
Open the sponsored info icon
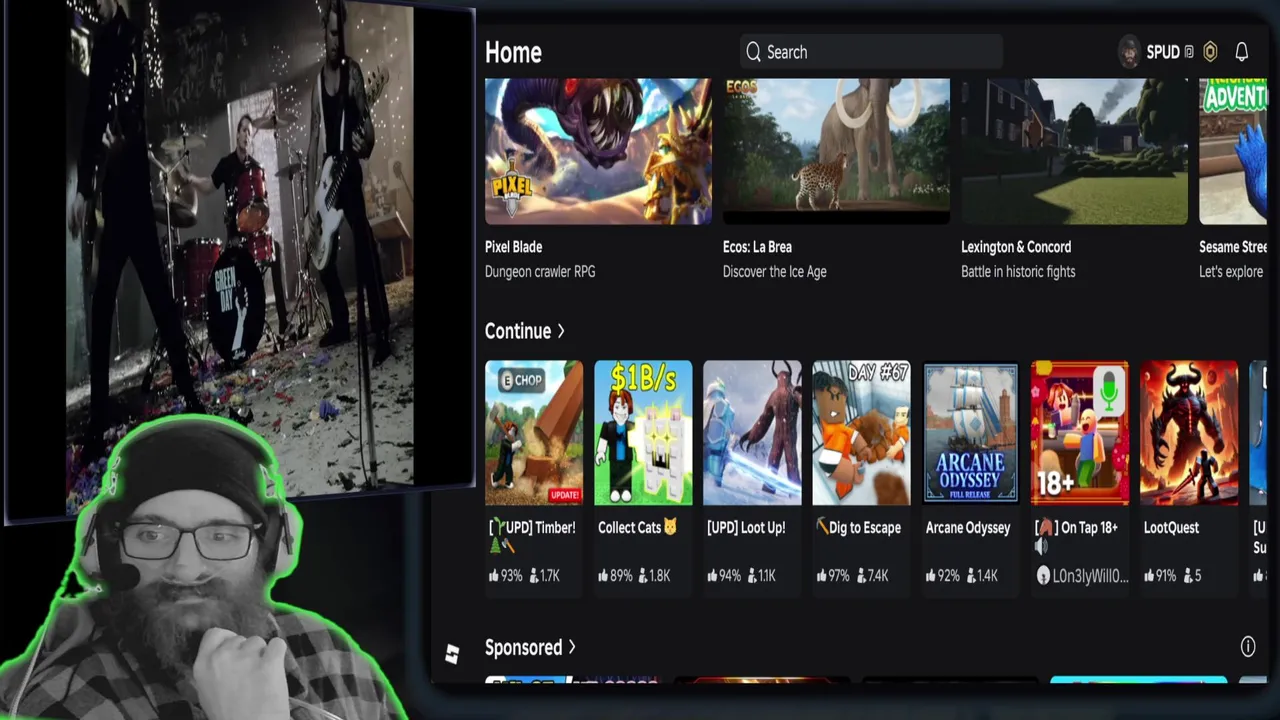coord(1248,647)
